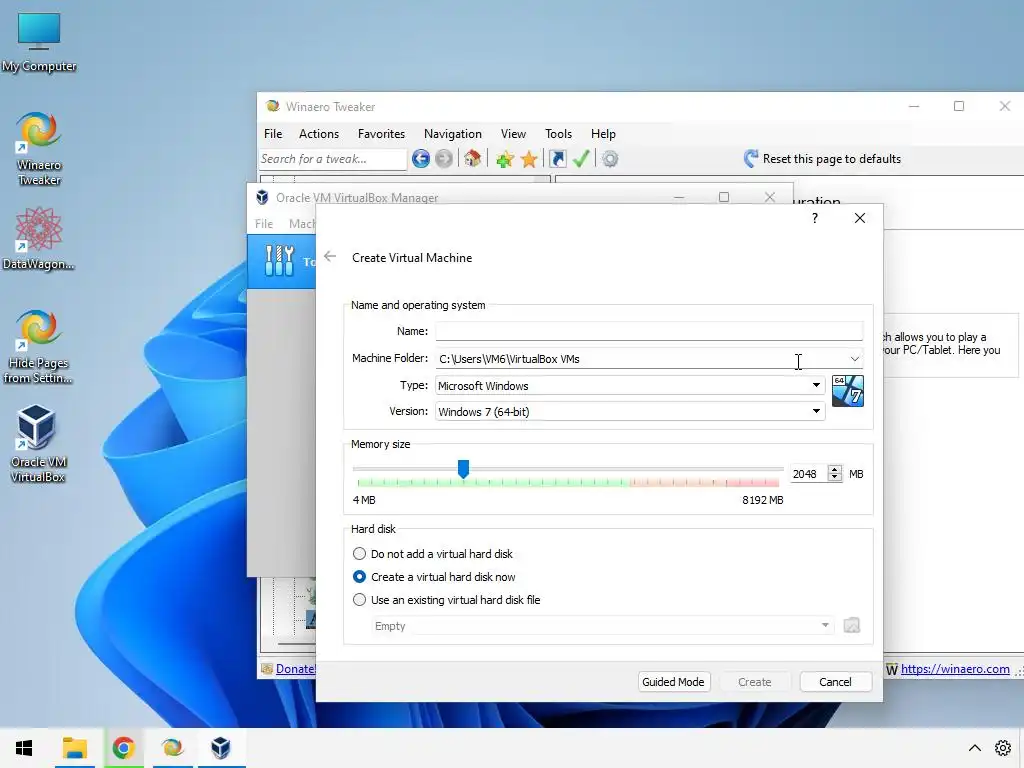This screenshot has height=768, width=1024.
Task: Open My Computer desktop icon
Action: pos(39,41)
